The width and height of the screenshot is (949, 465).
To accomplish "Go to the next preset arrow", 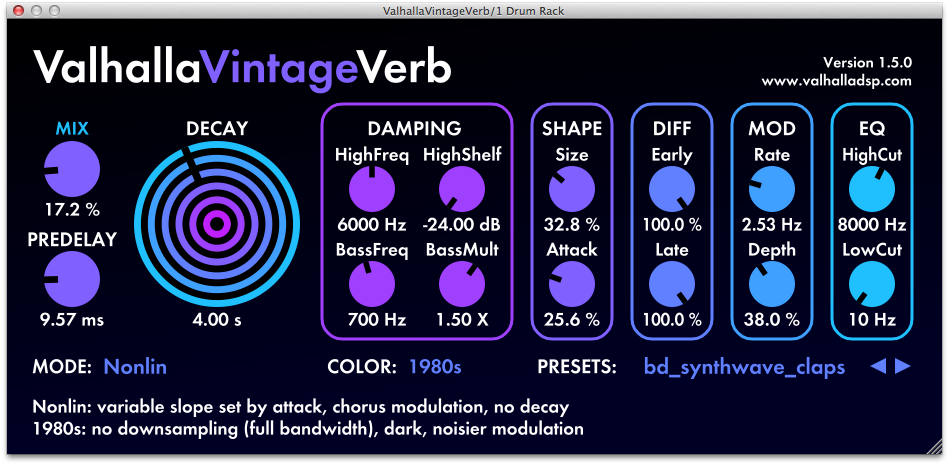I will (x=902, y=366).
